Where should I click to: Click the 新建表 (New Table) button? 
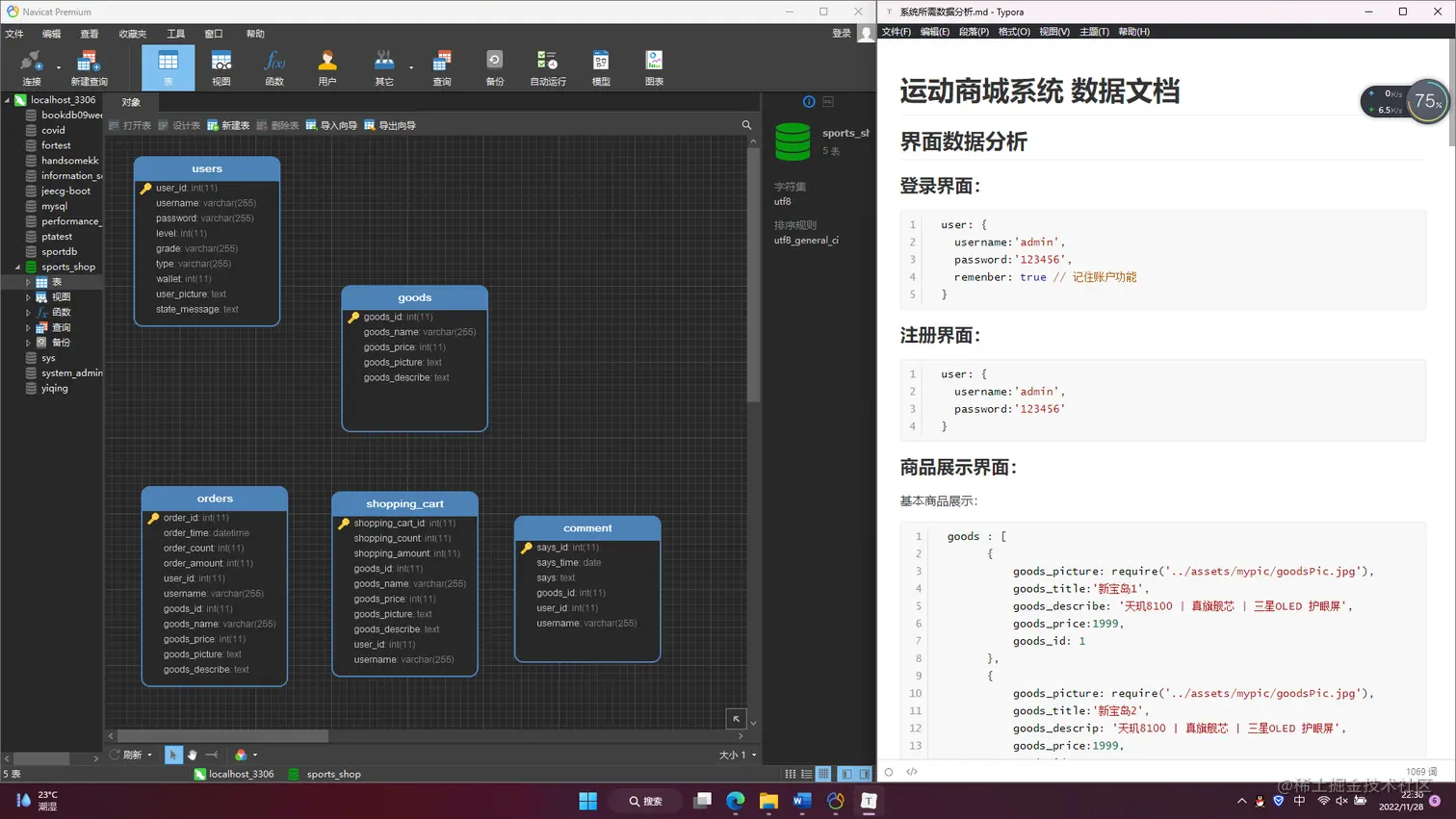pyautogui.click(x=228, y=125)
